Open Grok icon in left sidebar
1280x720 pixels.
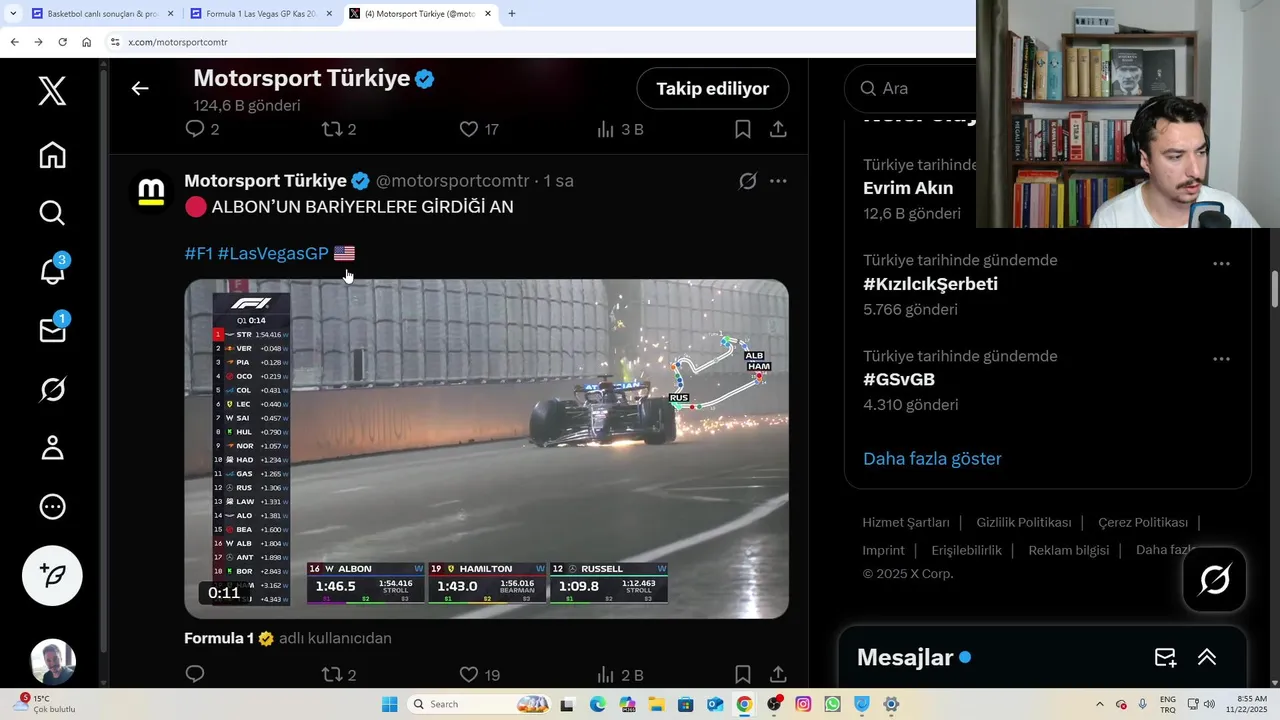point(52,389)
